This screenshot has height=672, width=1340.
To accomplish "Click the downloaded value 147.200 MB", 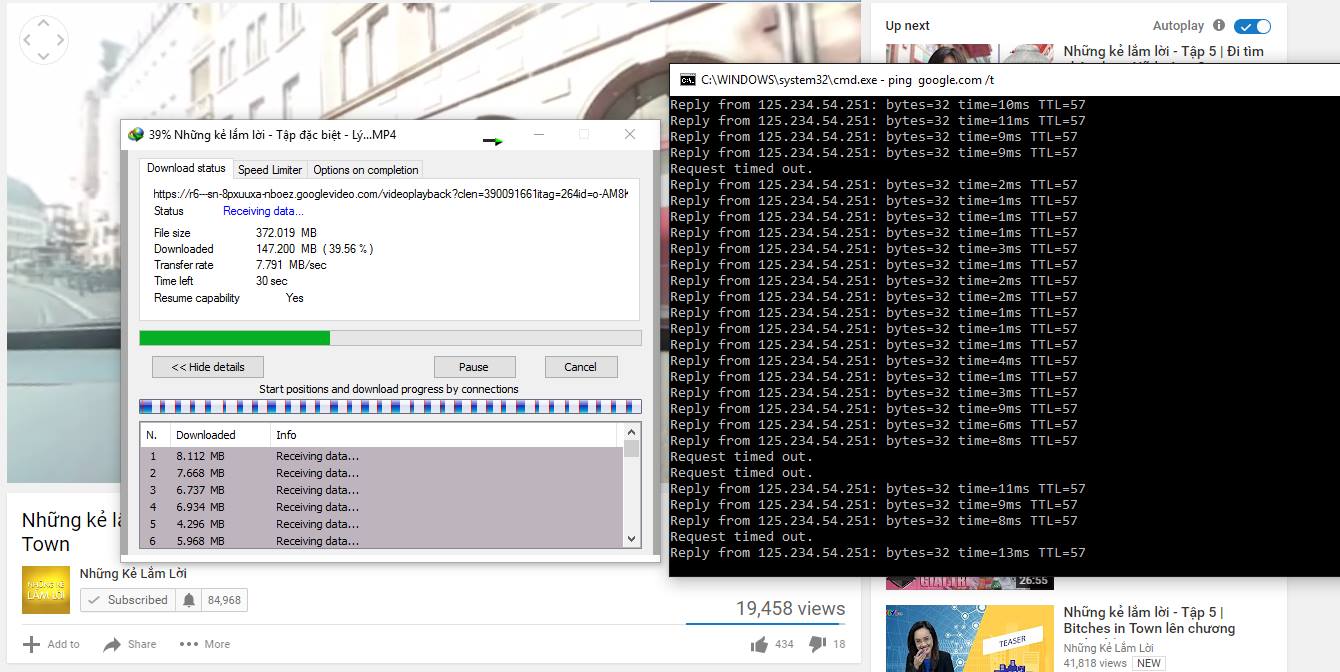I will click(x=286, y=249).
